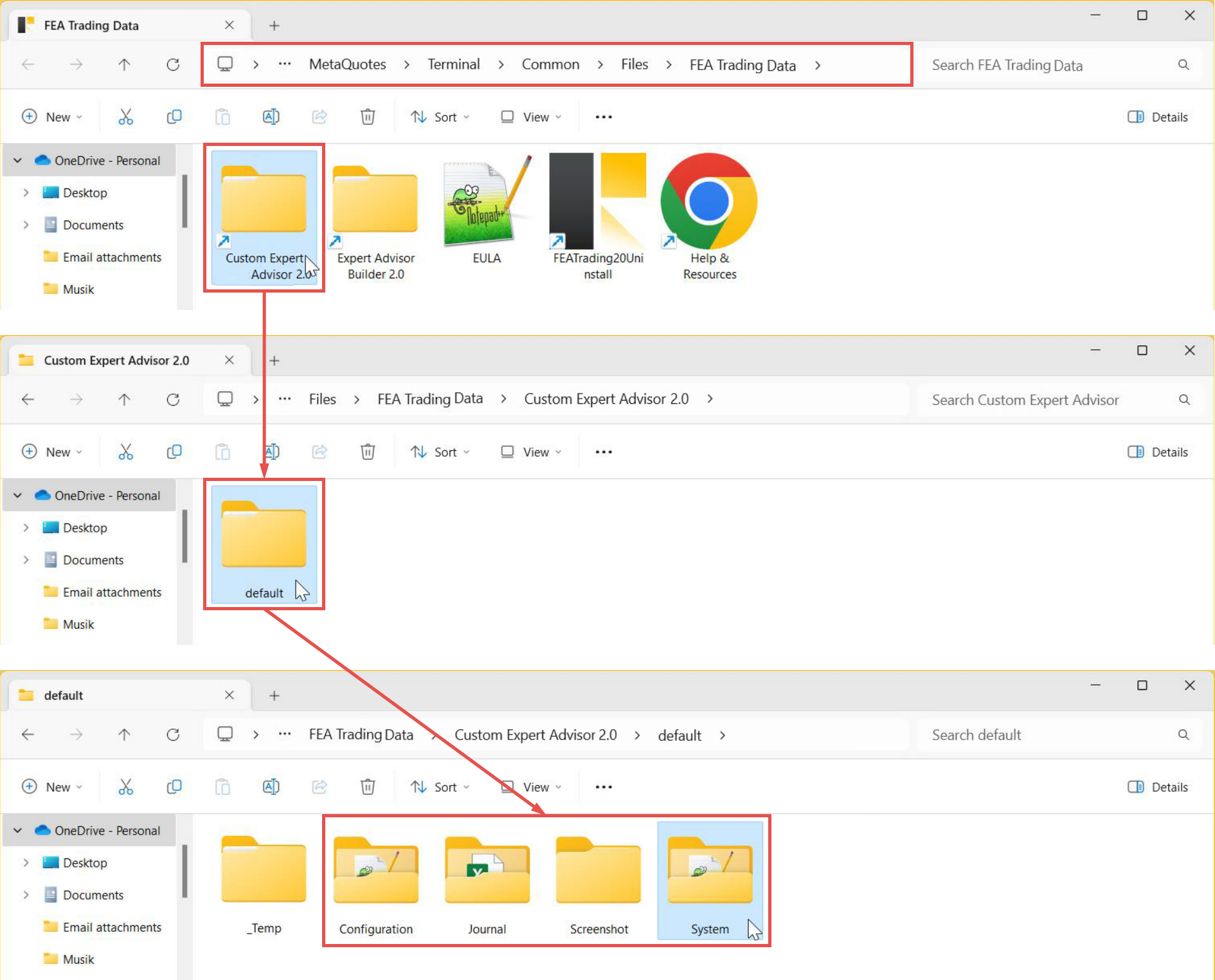The image size is (1215, 980).
Task: Add new tab in FEA Trading Data window
Action: click(274, 26)
